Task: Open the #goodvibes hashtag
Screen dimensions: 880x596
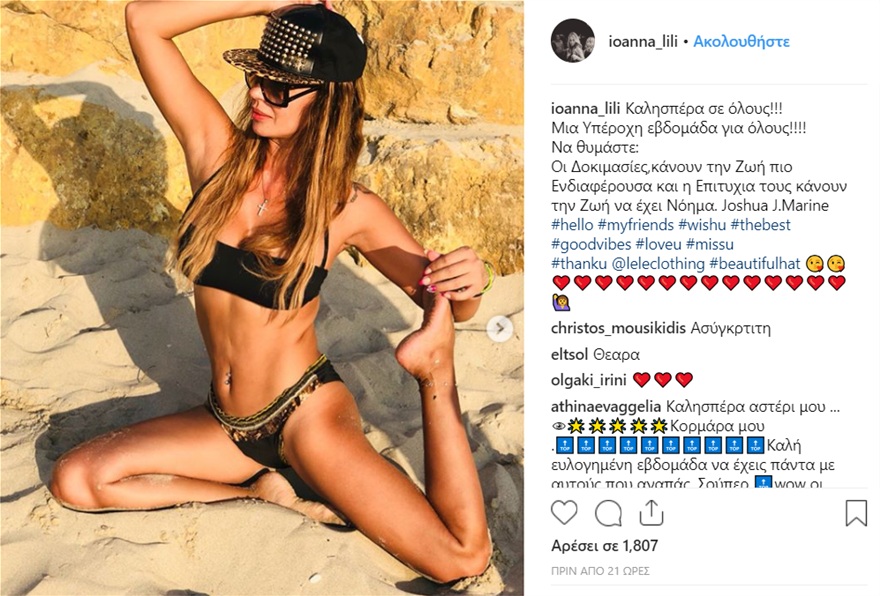Action: (591, 244)
